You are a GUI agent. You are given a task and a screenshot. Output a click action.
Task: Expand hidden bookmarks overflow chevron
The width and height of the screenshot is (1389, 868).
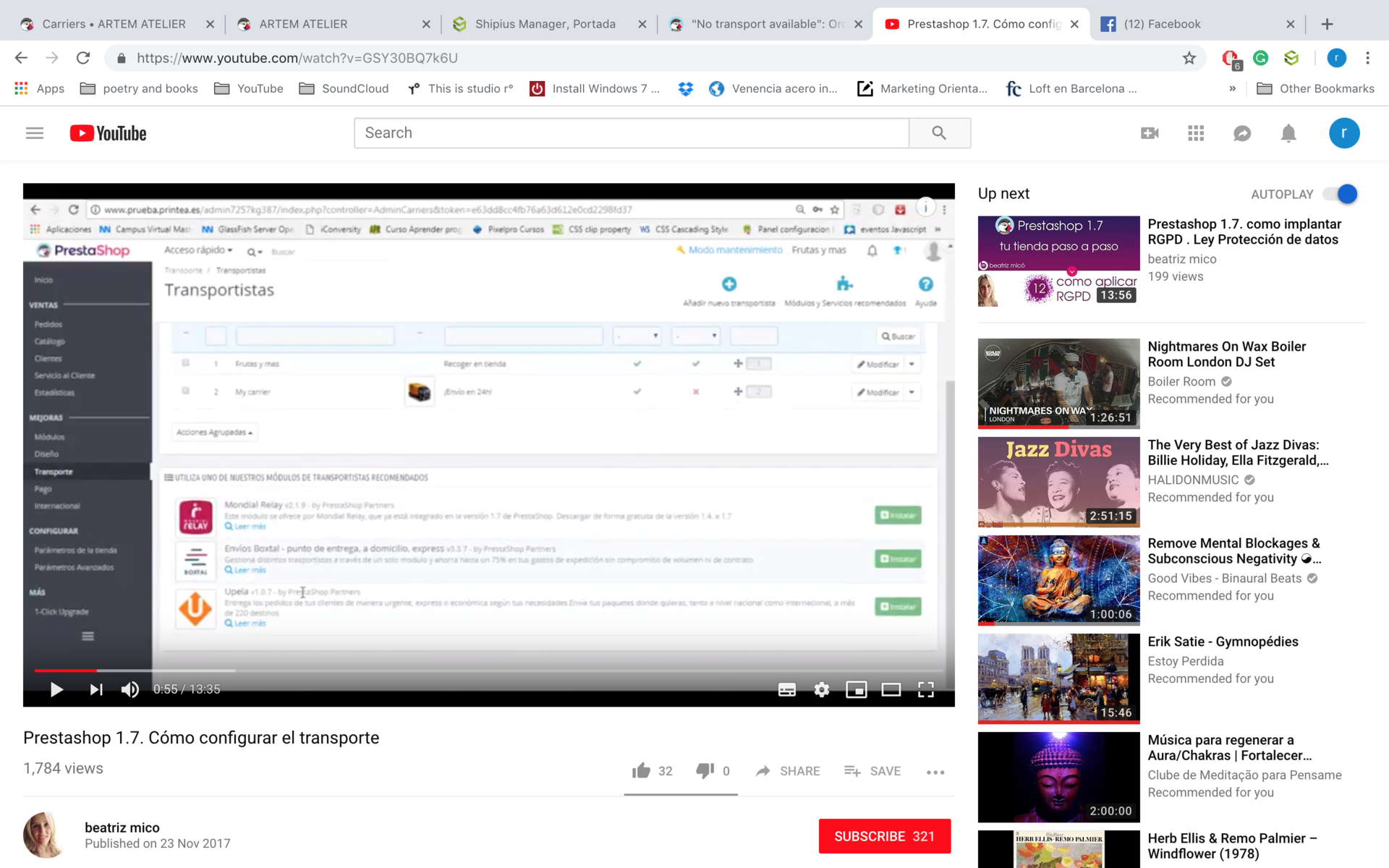click(x=1232, y=88)
